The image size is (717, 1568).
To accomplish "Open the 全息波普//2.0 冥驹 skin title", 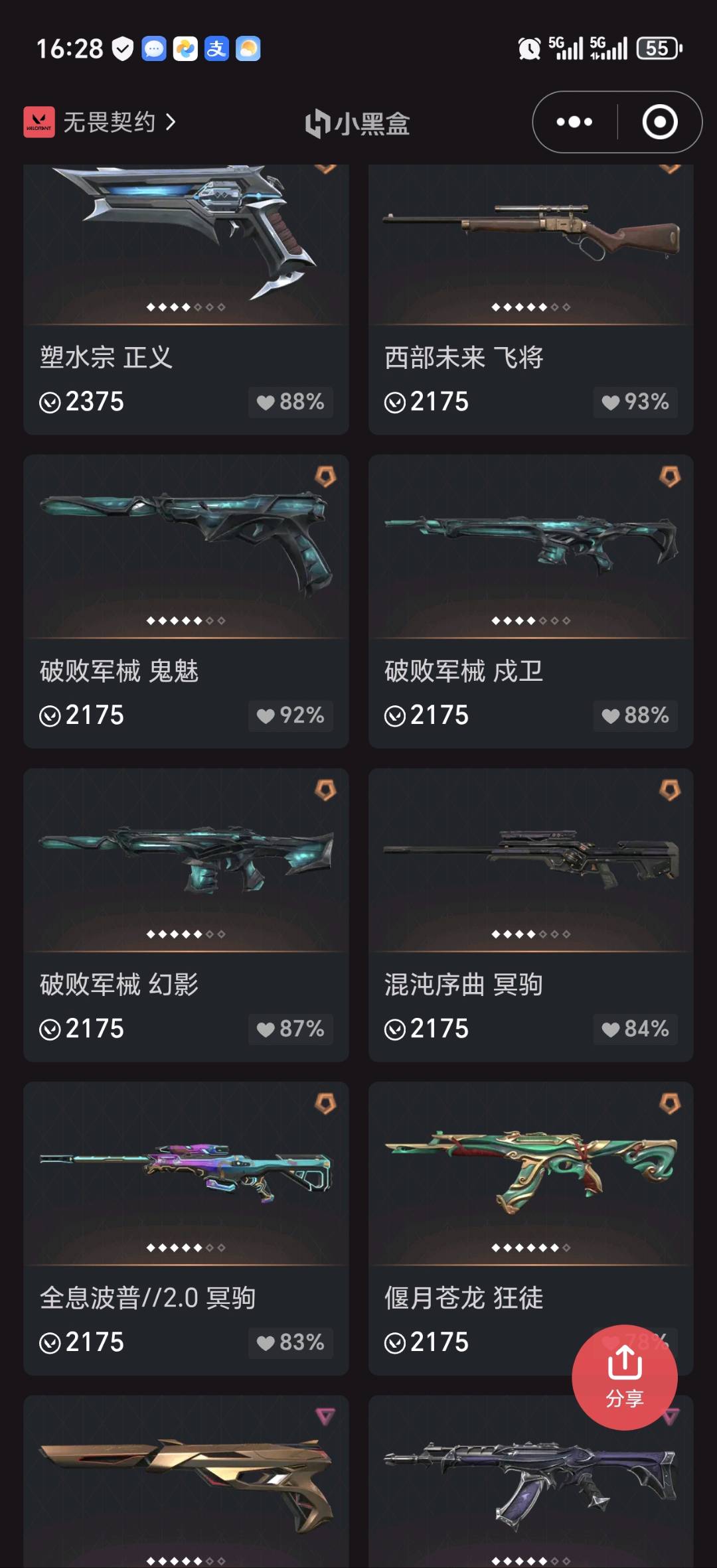I will (x=147, y=1298).
